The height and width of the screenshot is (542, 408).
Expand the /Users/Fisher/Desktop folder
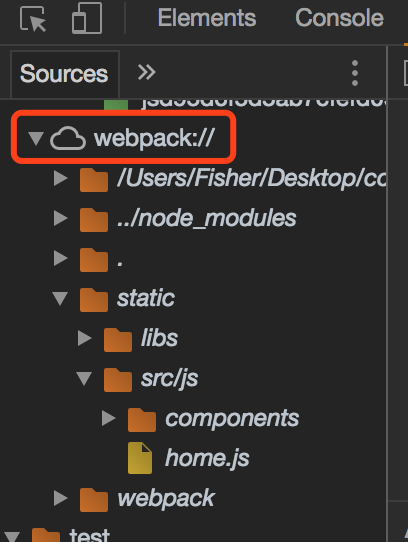[61, 178]
